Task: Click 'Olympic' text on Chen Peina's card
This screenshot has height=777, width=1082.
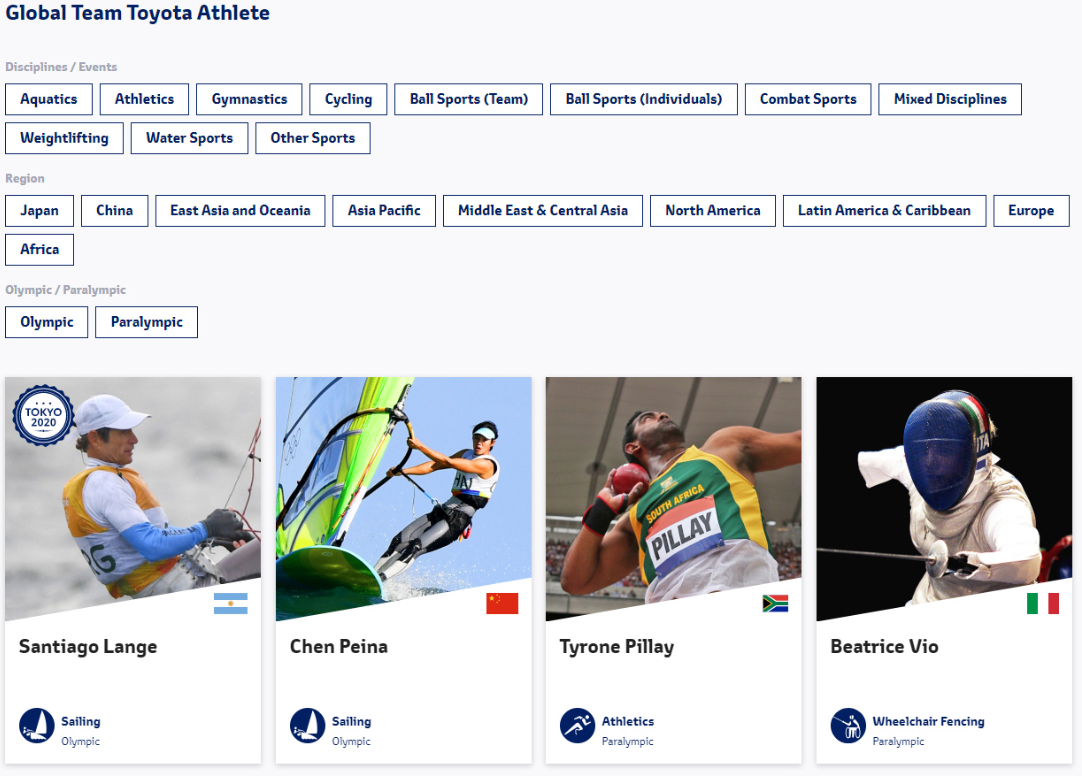Action: coord(351,741)
